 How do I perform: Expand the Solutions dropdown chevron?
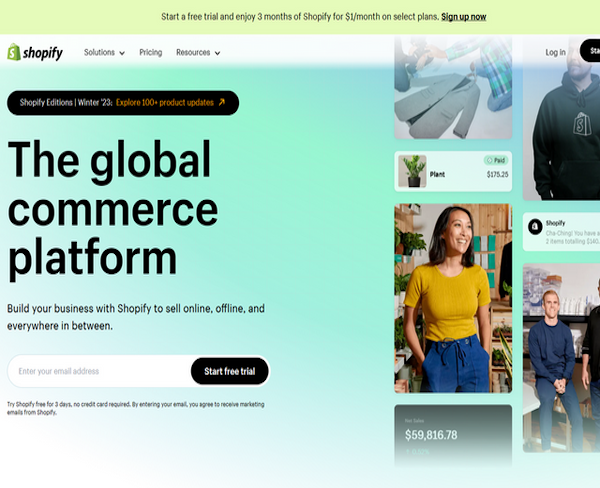tap(122, 53)
